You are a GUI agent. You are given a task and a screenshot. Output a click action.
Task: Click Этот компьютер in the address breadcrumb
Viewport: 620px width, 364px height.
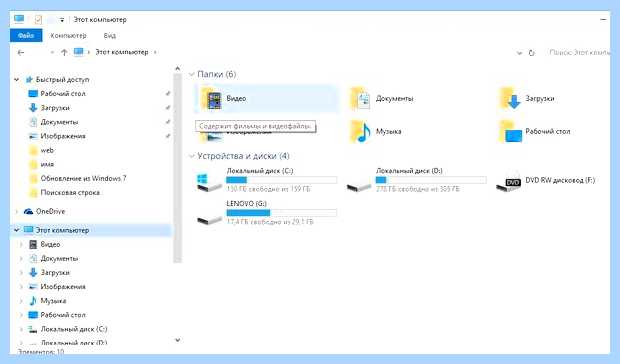(122, 52)
